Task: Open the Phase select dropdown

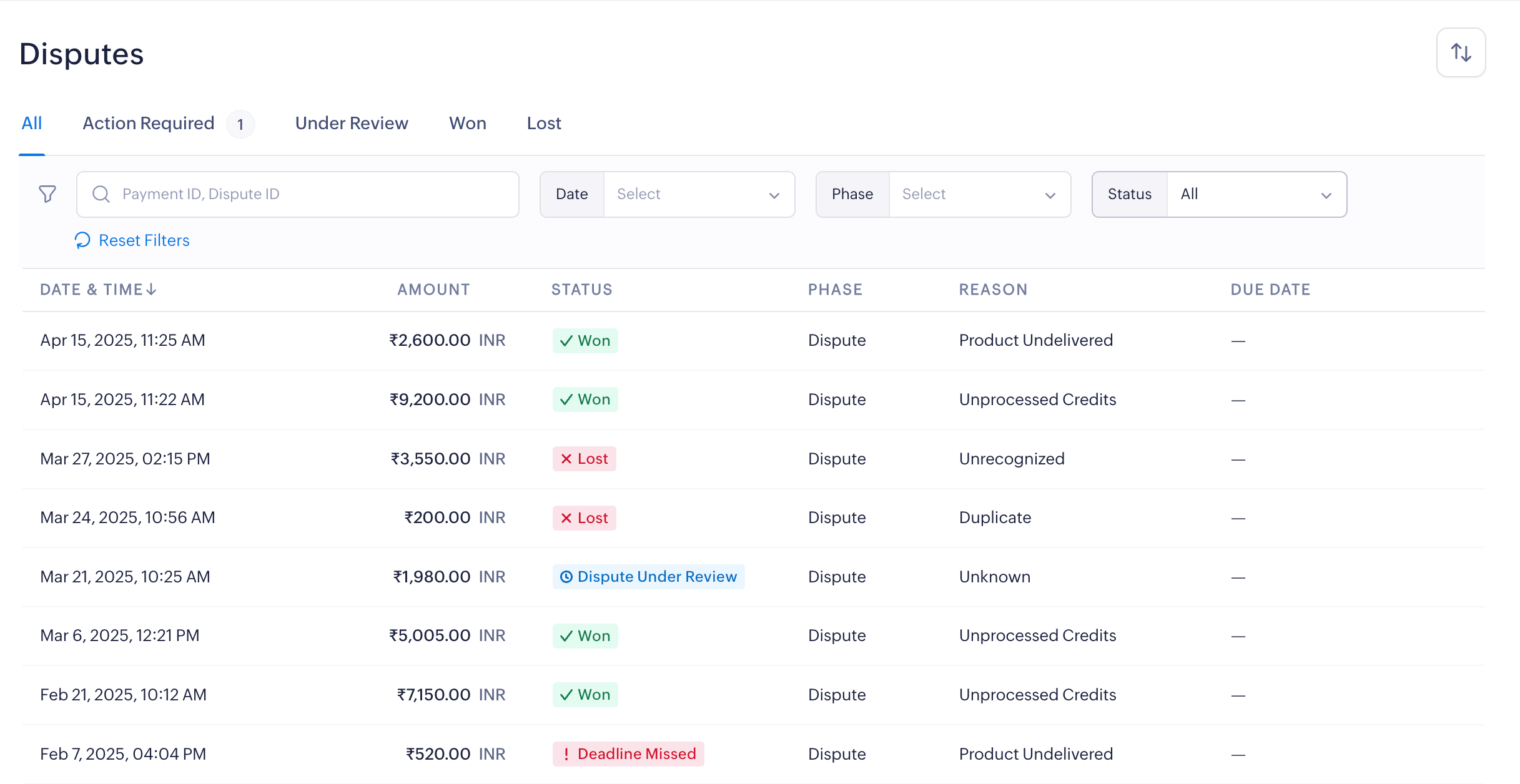Action: pos(979,194)
